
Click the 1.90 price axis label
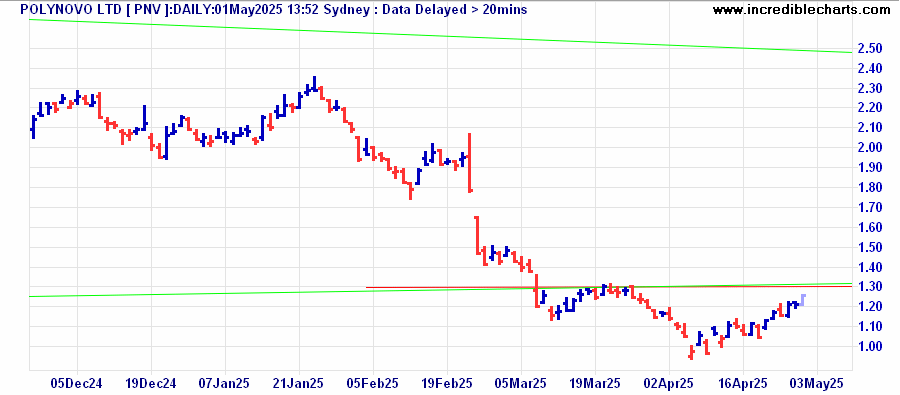tap(870, 168)
